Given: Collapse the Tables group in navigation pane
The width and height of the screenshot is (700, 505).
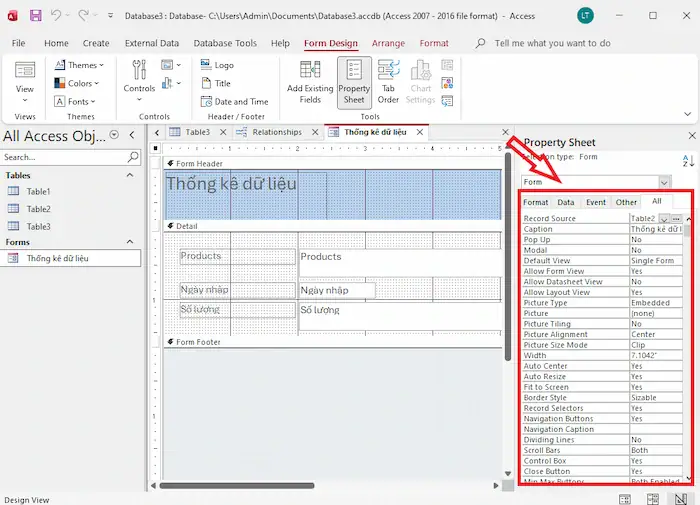Looking at the screenshot, I should click(x=129, y=175).
